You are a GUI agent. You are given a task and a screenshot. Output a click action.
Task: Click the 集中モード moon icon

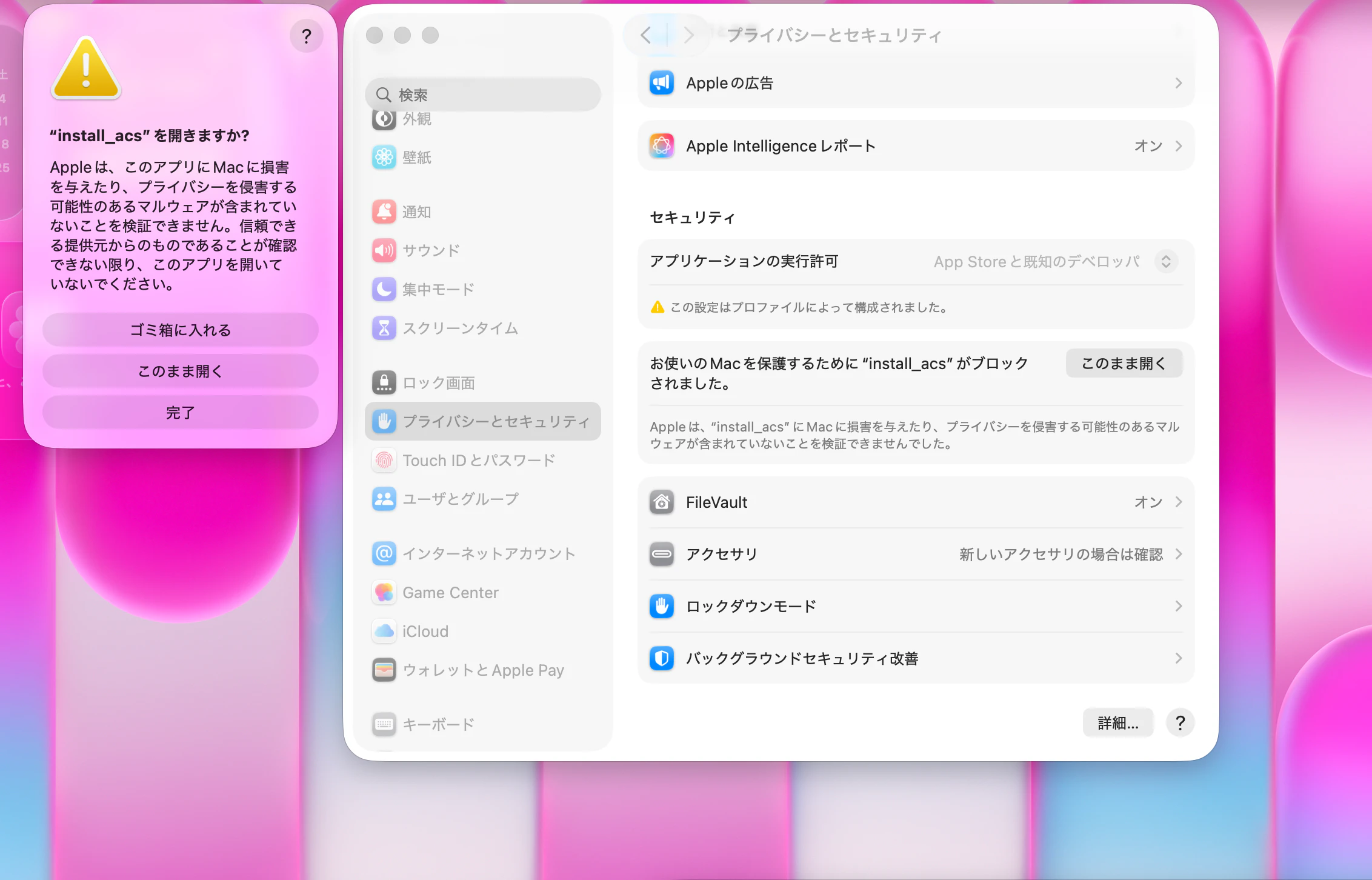coord(384,289)
